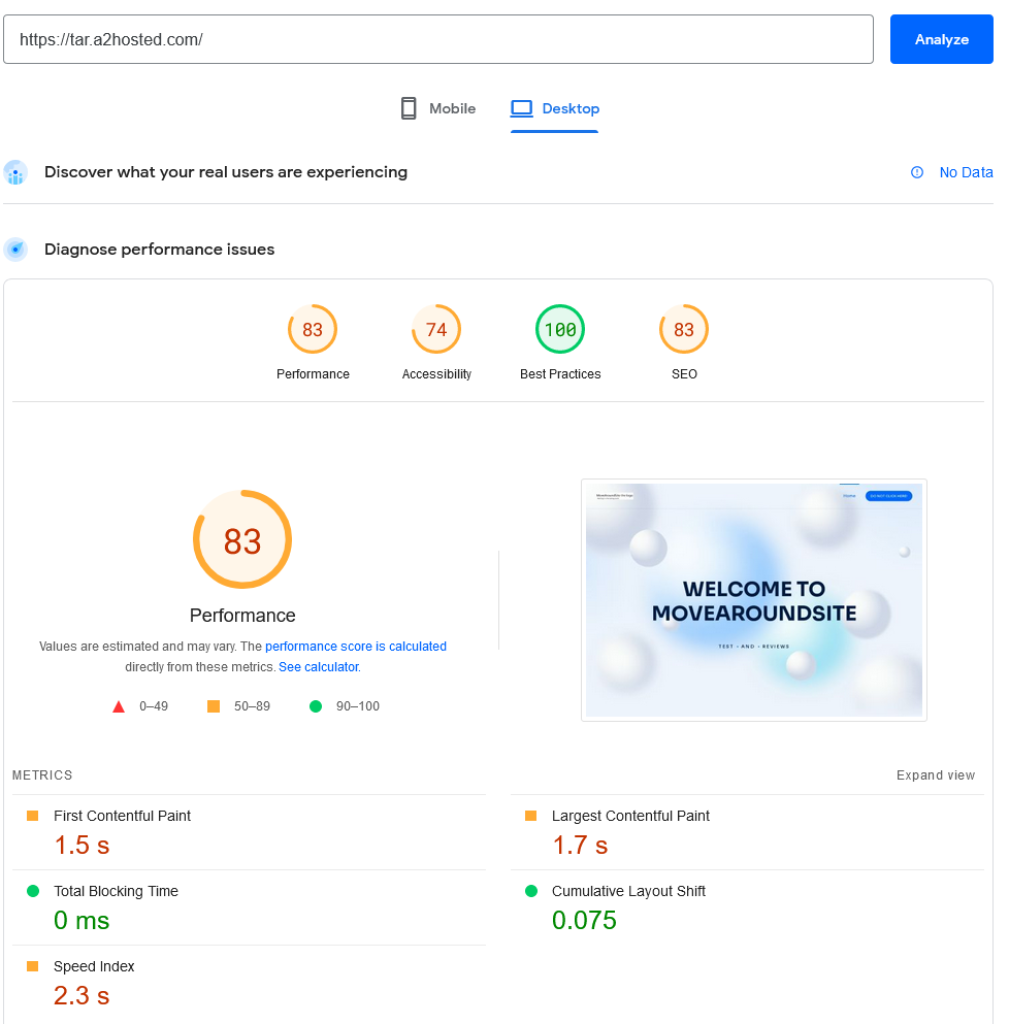This screenshot has width=1009, height=1024.
Task: Click orange square beside First Contentful Paint
Action: (x=33, y=816)
